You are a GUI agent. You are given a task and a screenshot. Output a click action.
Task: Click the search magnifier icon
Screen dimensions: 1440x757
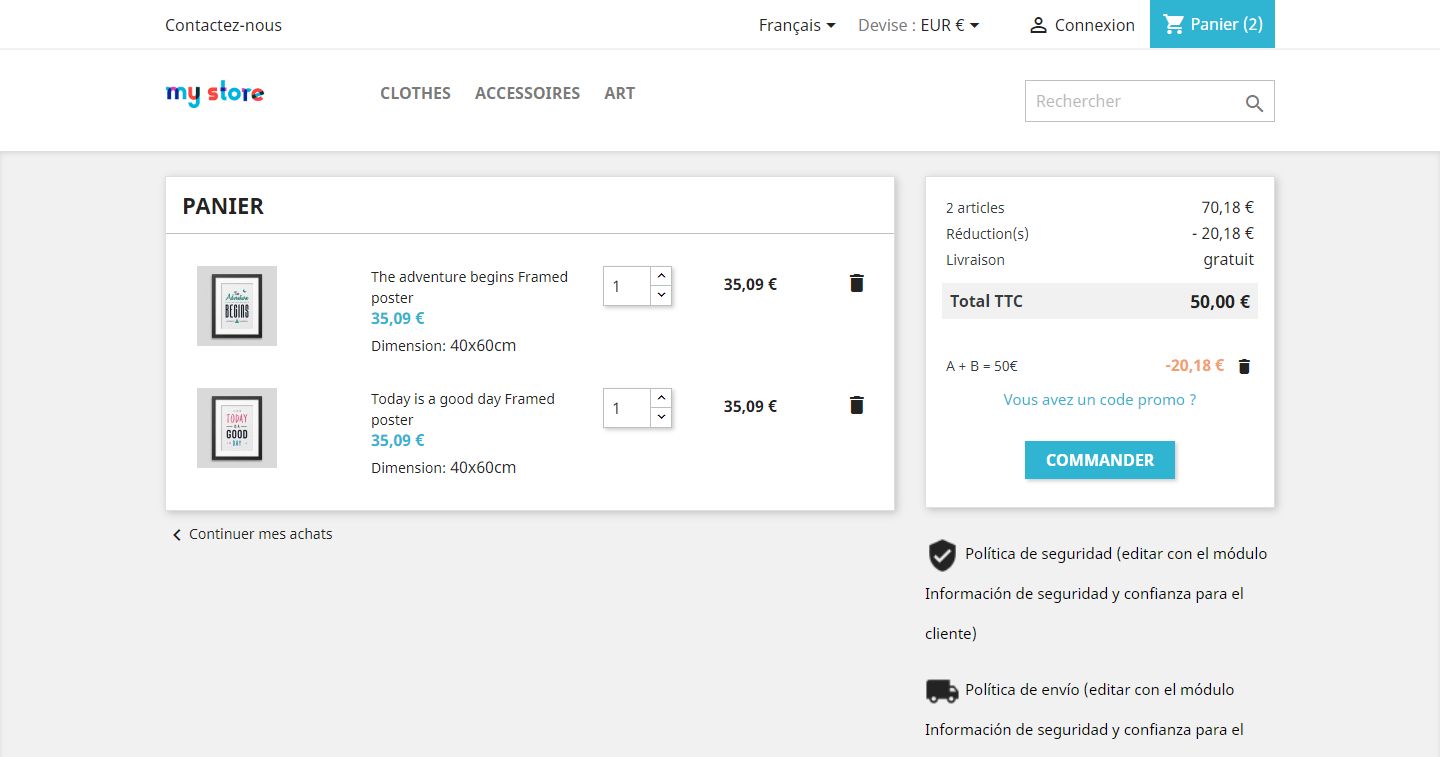tap(1254, 103)
